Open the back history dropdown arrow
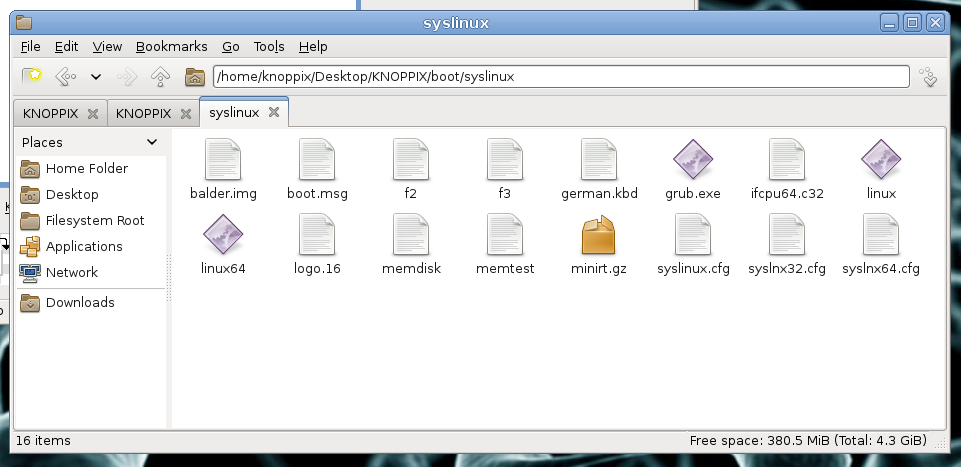 tap(96, 76)
